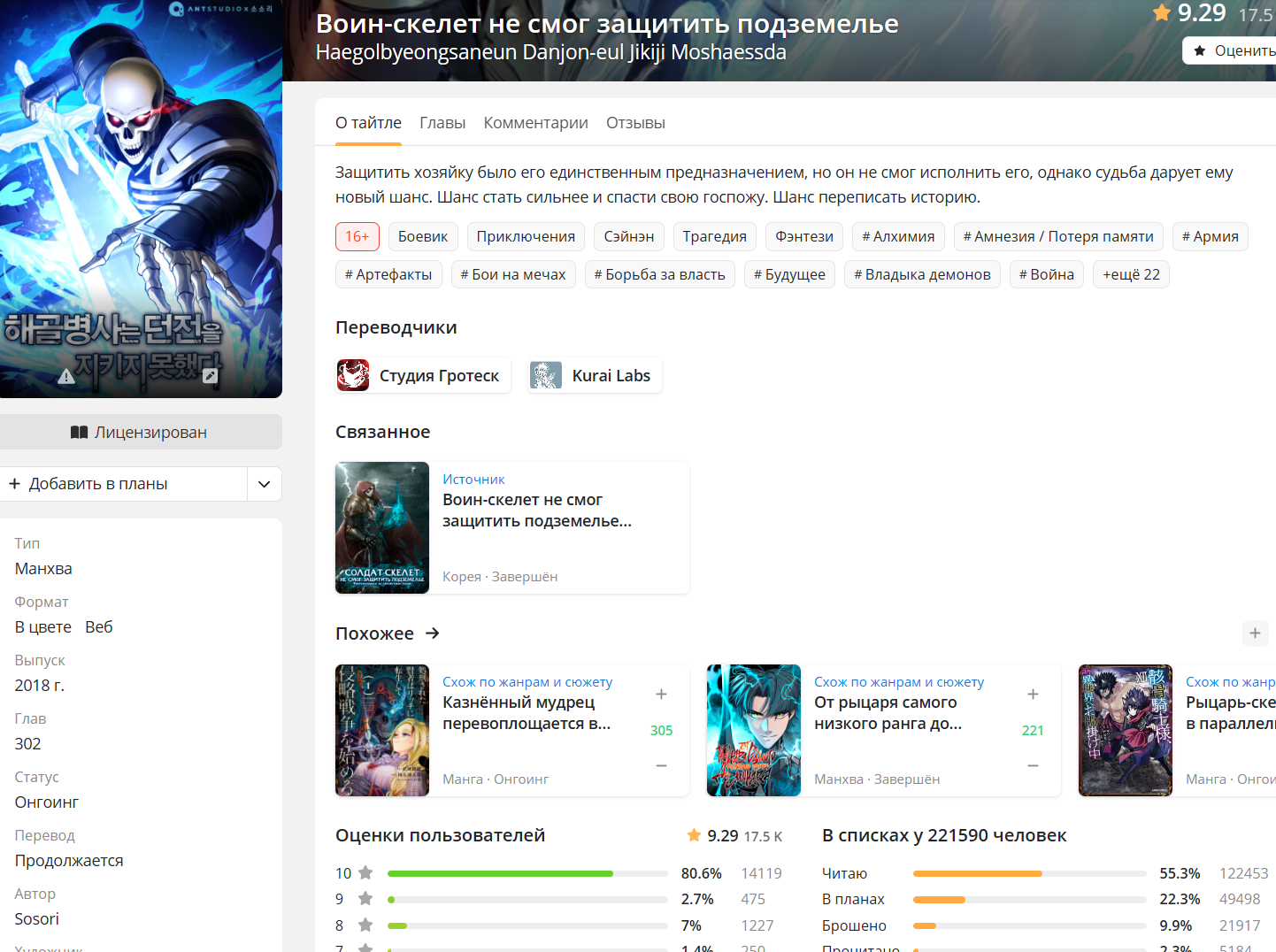Select the 16+ age rating tag
This screenshot has height=952, width=1276.
[357, 236]
